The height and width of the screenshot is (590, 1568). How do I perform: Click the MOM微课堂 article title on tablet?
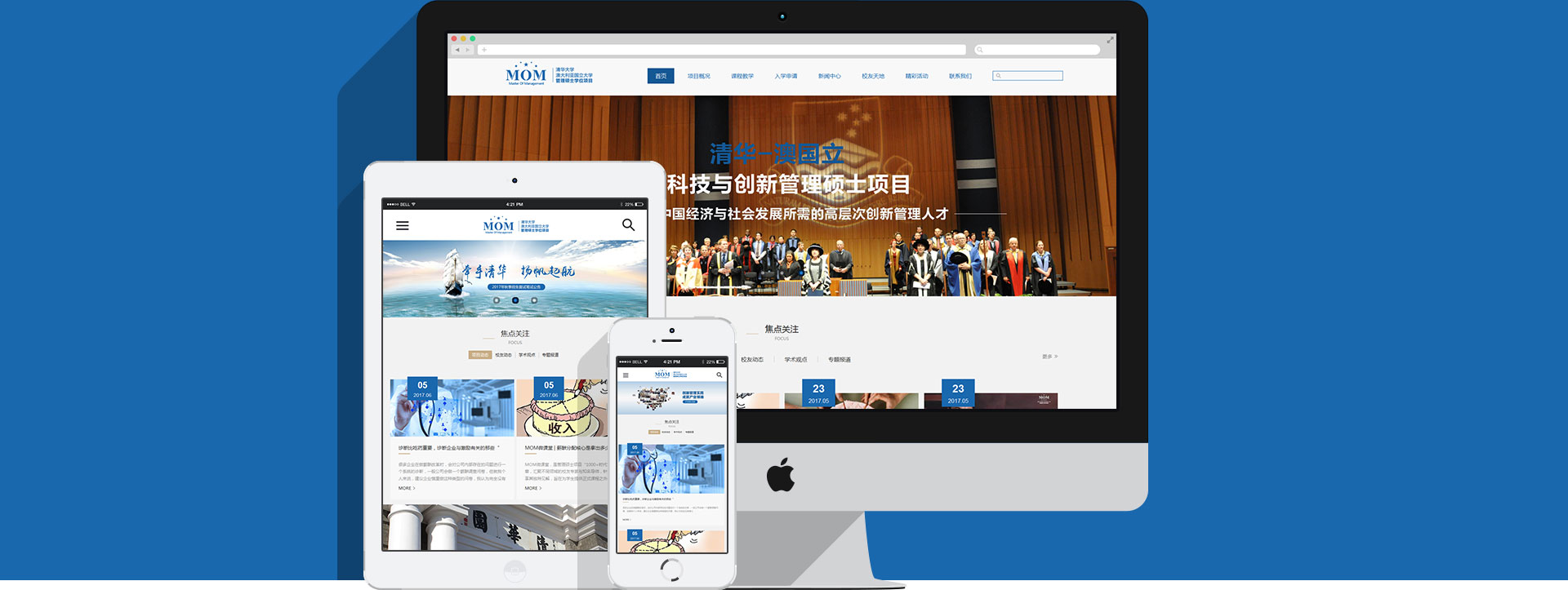pos(566,448)
